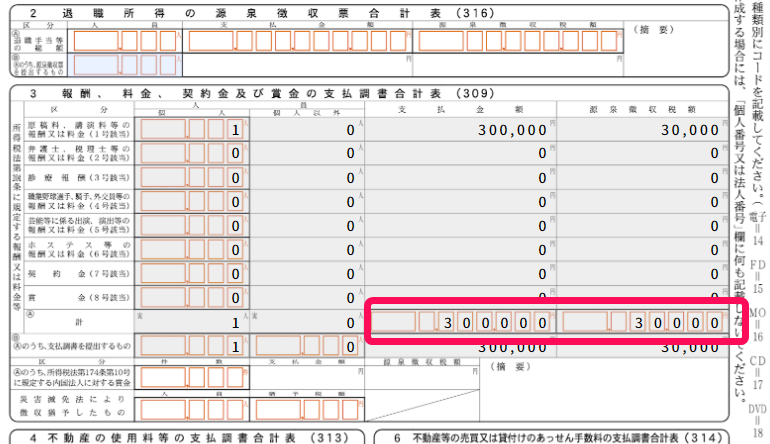
Task: Click the section 3 heading 報酬、料金、契約金及び賞金 (309)
Action: click(262, 93)
